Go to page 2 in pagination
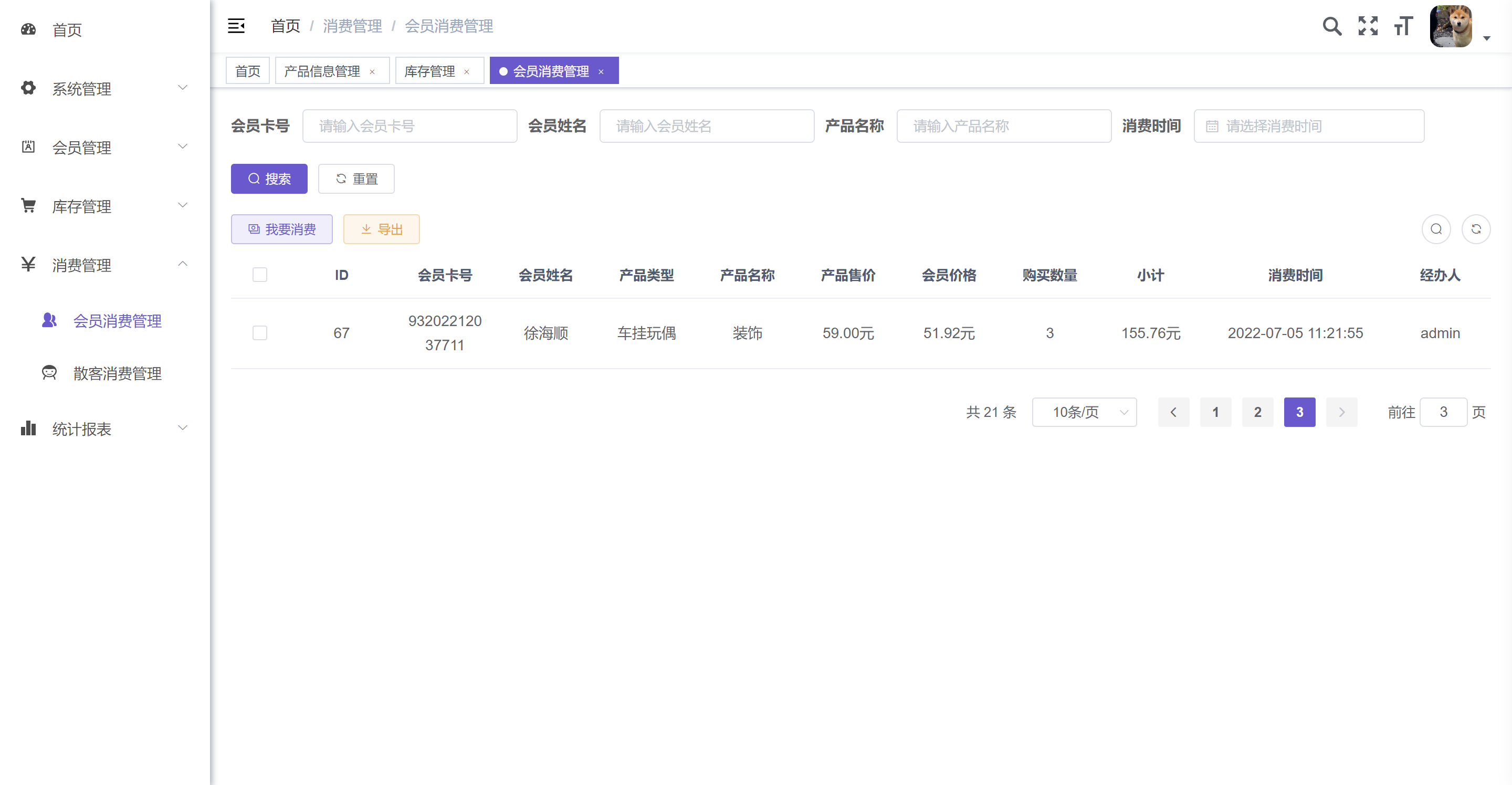The height and width of the screenshot is (785, 1512). pos(1257,412)
